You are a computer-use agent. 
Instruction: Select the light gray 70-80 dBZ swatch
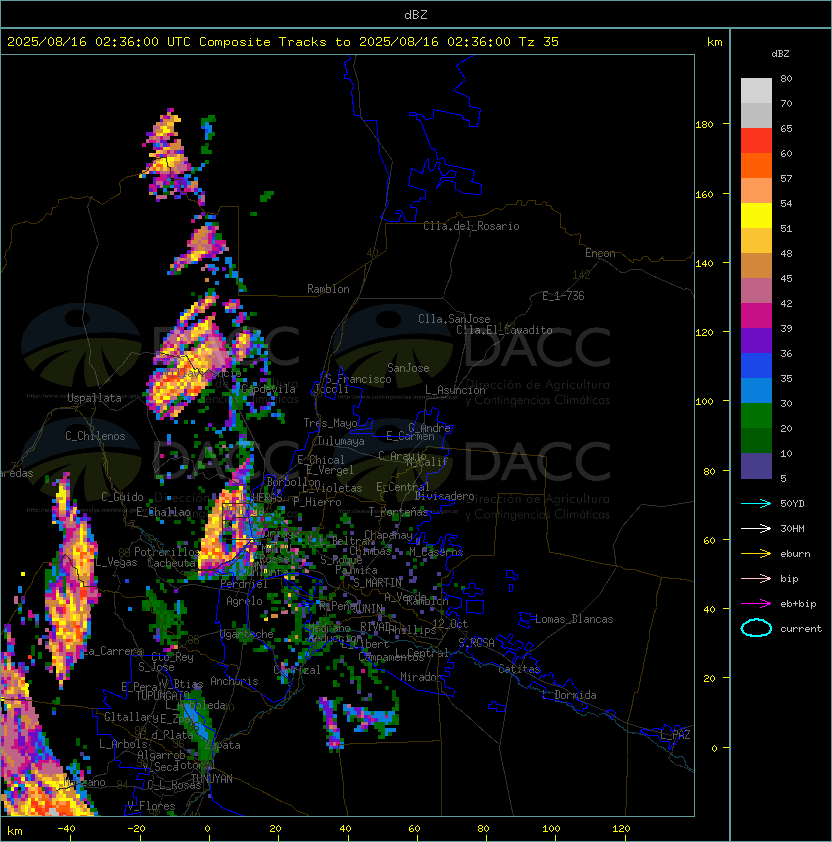[x=756, y=90]
